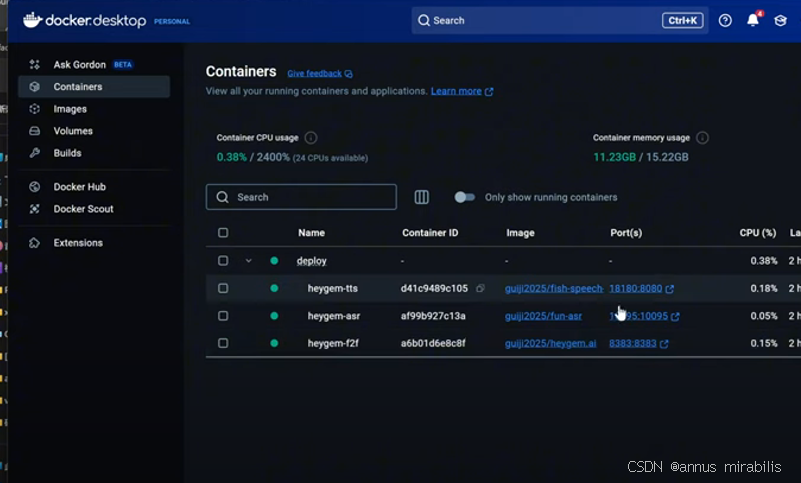Click the Container memory usage info icon
This screenshot has width=801, height=483.
pyautogui.click(x=703, y=138)
